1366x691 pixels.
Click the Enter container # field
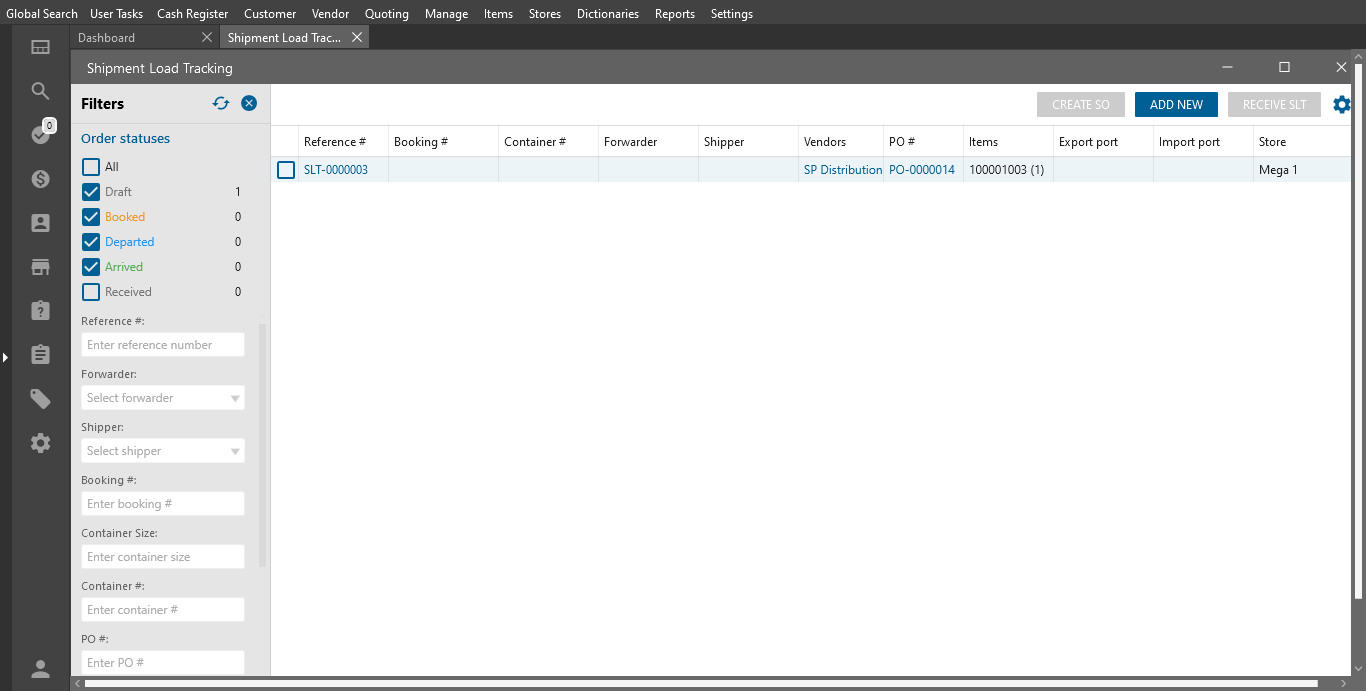(x=163, y=610)
